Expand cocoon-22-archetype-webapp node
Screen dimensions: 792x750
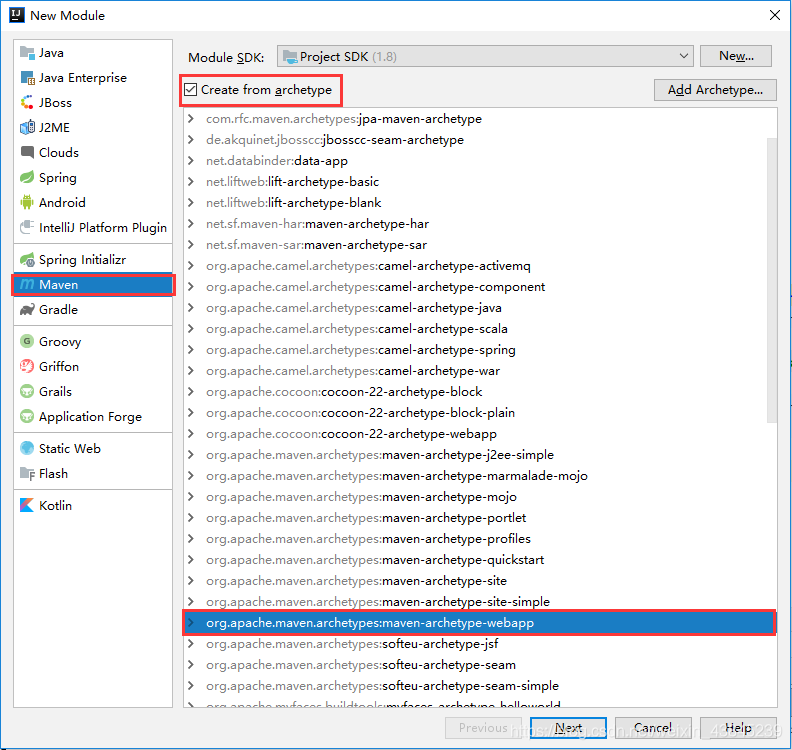click(x=191, y=433)
